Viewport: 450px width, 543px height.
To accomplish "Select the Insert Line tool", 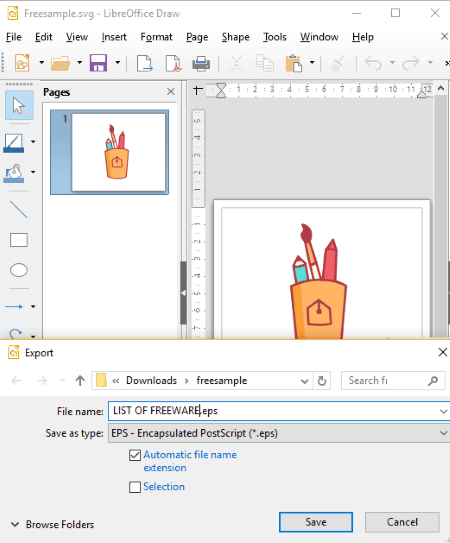I will tap(19, 210).
